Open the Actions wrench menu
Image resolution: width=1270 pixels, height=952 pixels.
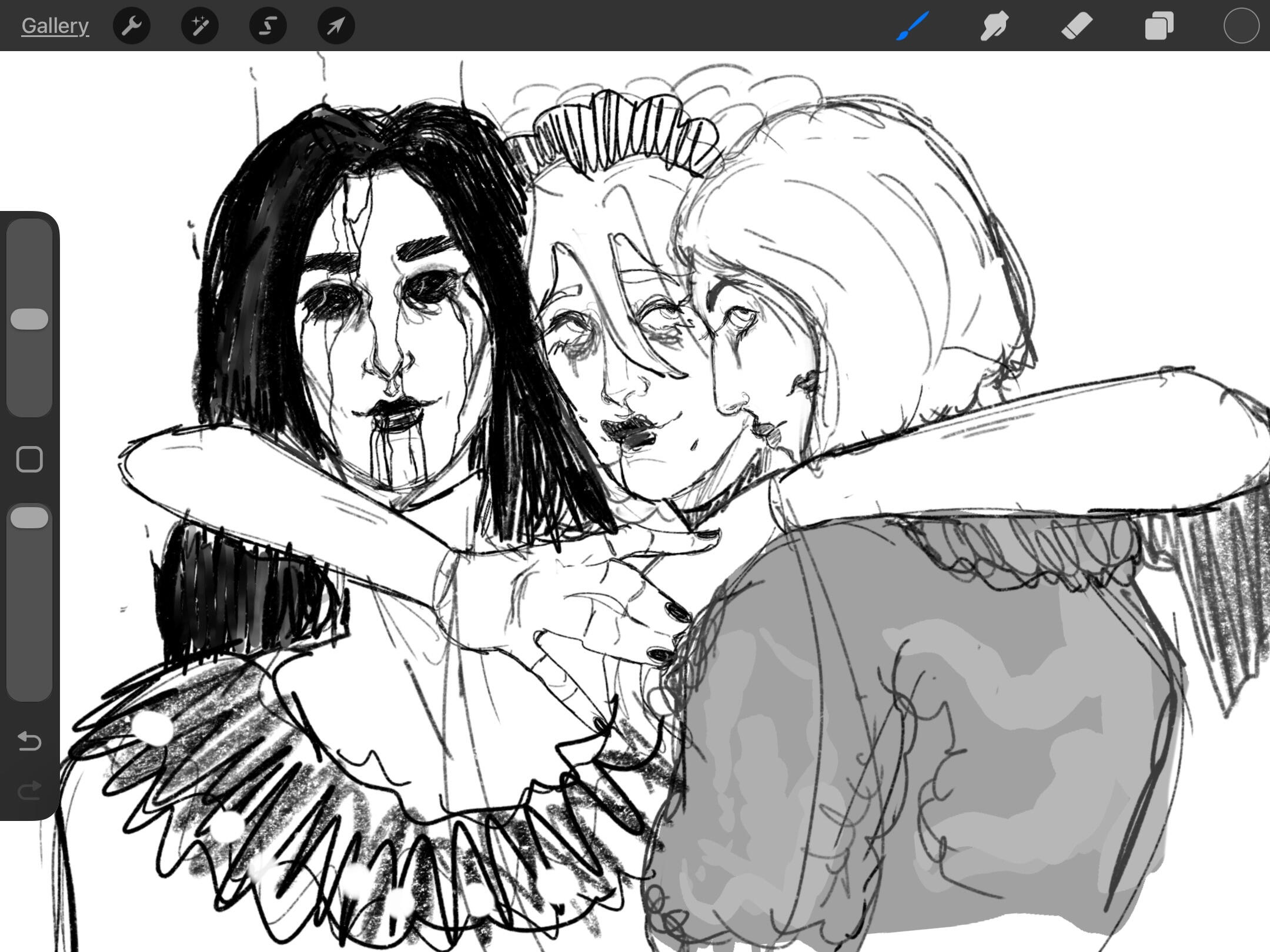coord(132,26)
